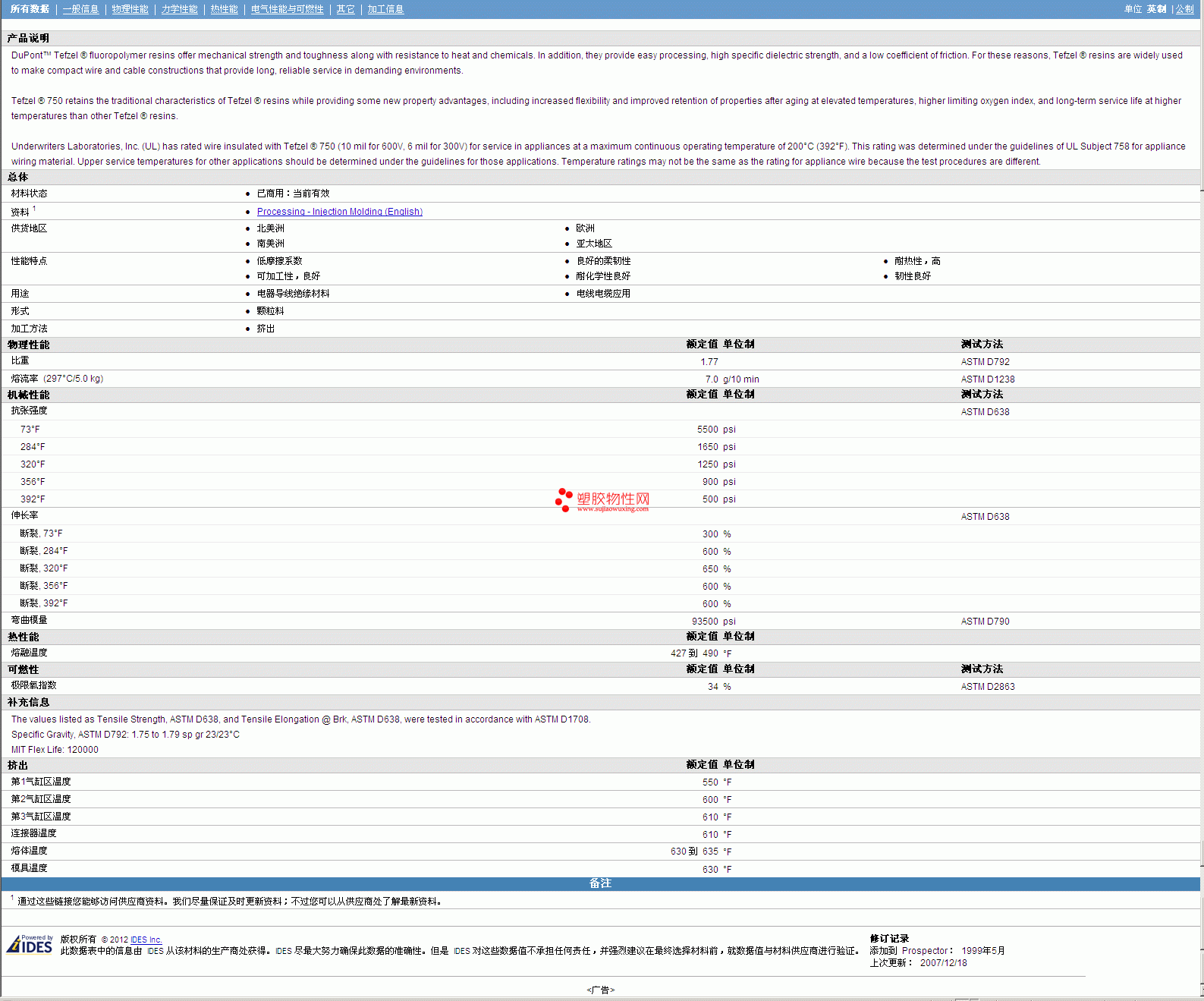The height and width of the screenshot is (1001, 1204).
Task: Click the 5500 psi value at 73°F
Action: pyautogui.click(x=716, y=430)
